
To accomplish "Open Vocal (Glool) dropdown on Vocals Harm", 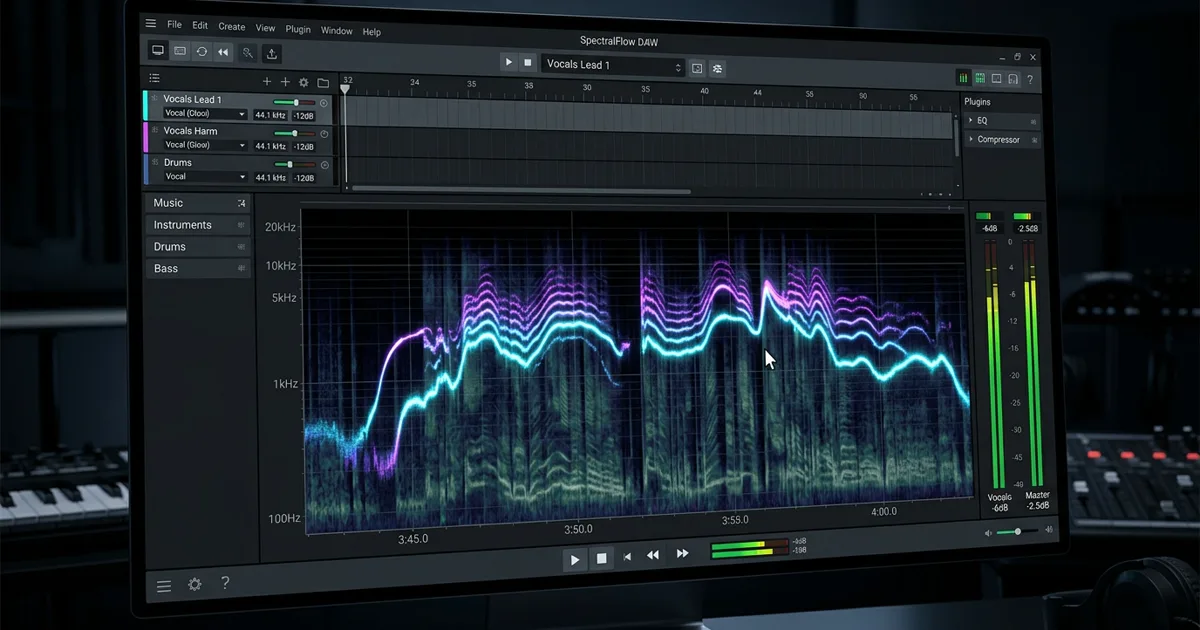I will point(206,145).
